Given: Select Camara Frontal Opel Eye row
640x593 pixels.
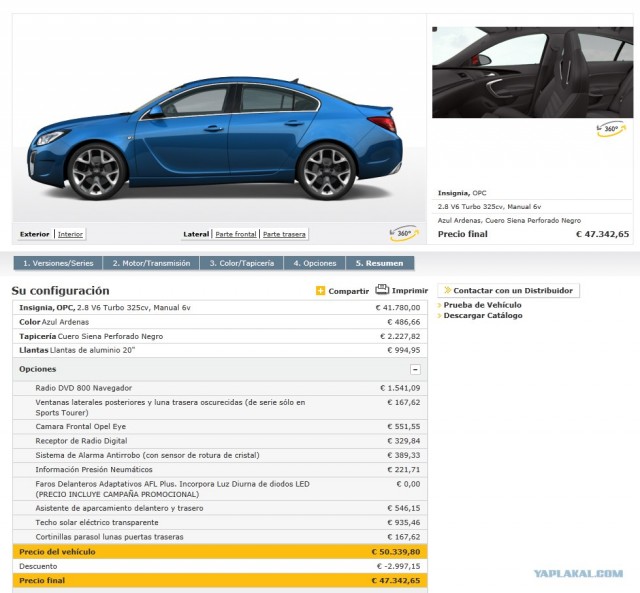Looking at the screenshot, I should click(220, 426).
